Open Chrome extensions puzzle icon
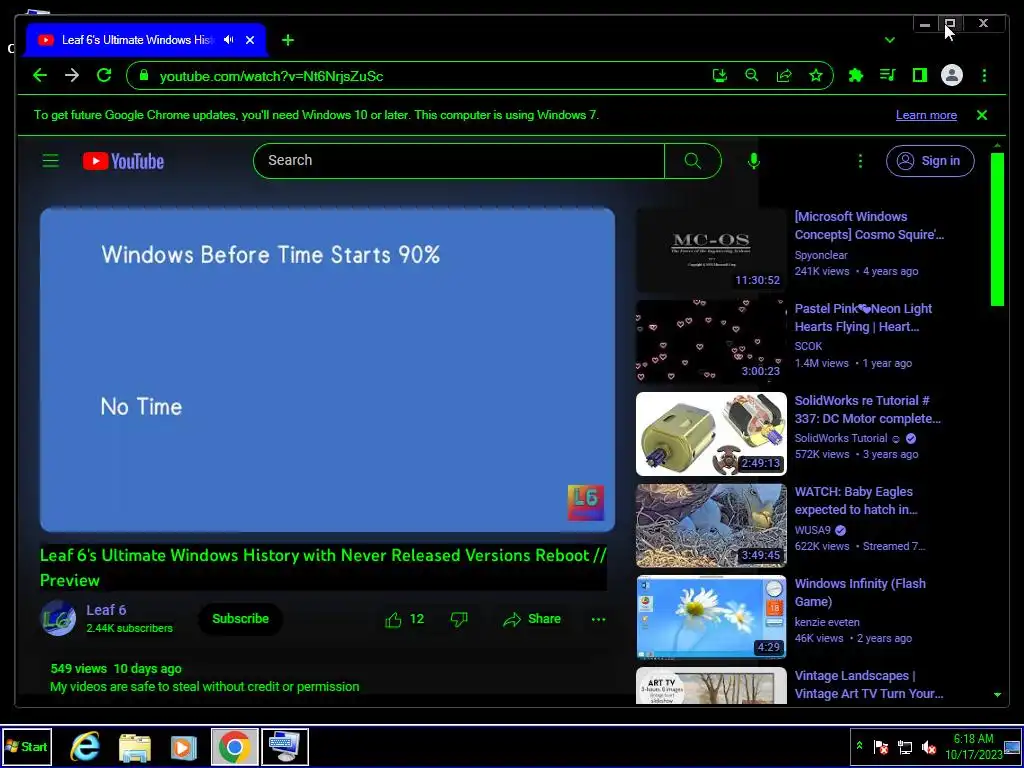 [856, 76]
